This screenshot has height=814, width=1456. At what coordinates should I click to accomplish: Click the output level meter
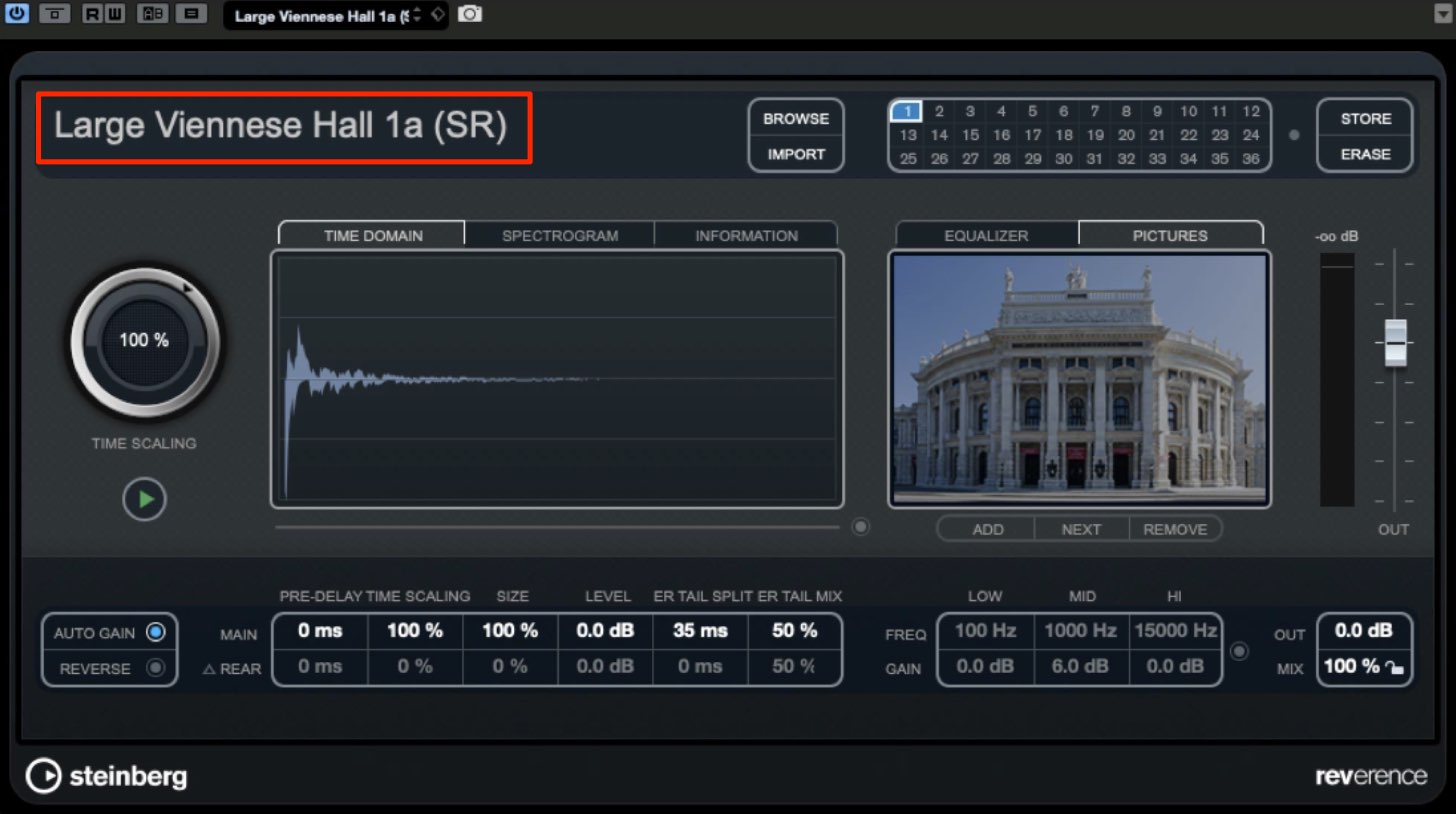point(1337,379)
